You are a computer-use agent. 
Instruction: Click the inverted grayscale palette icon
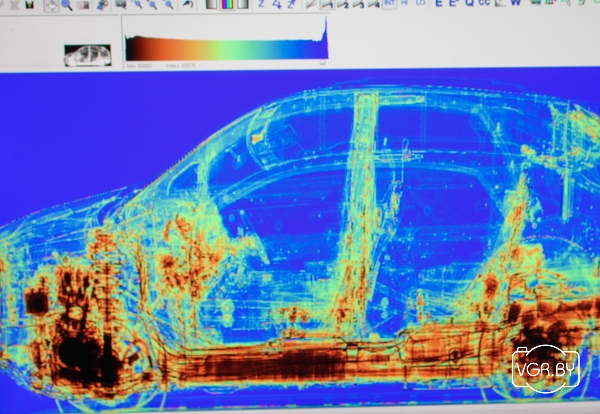243,4
